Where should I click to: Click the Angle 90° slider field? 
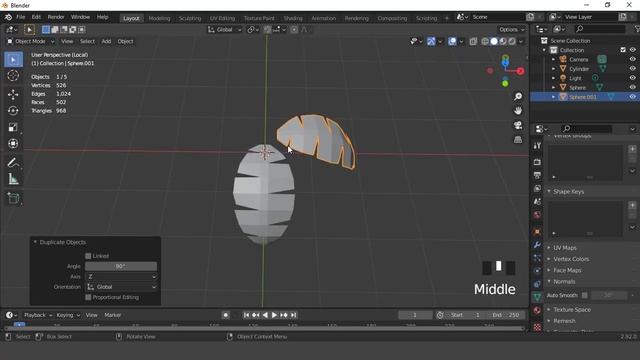tap(121, 266)
